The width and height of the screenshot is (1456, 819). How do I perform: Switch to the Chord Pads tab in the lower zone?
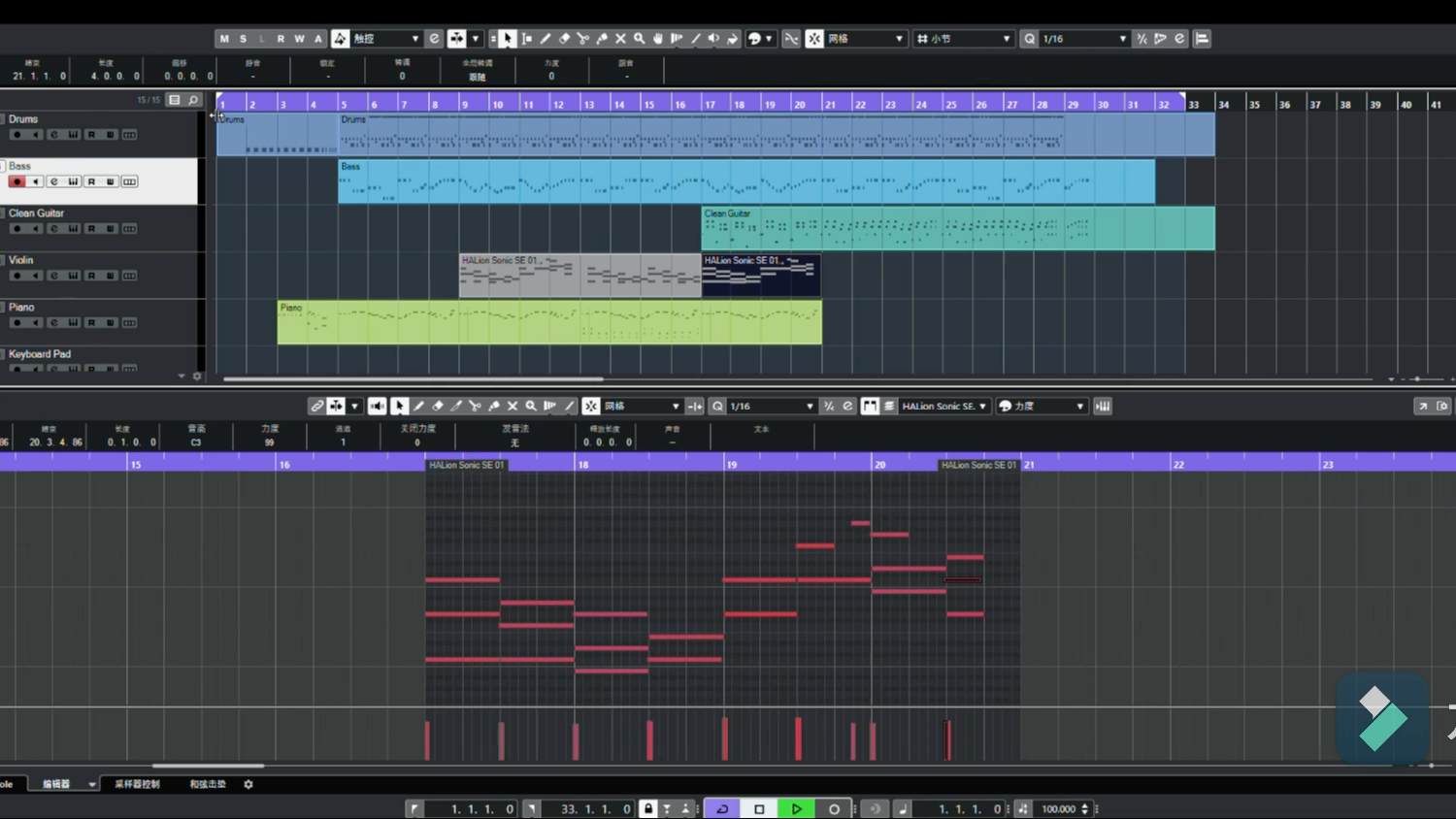[207, 784]
